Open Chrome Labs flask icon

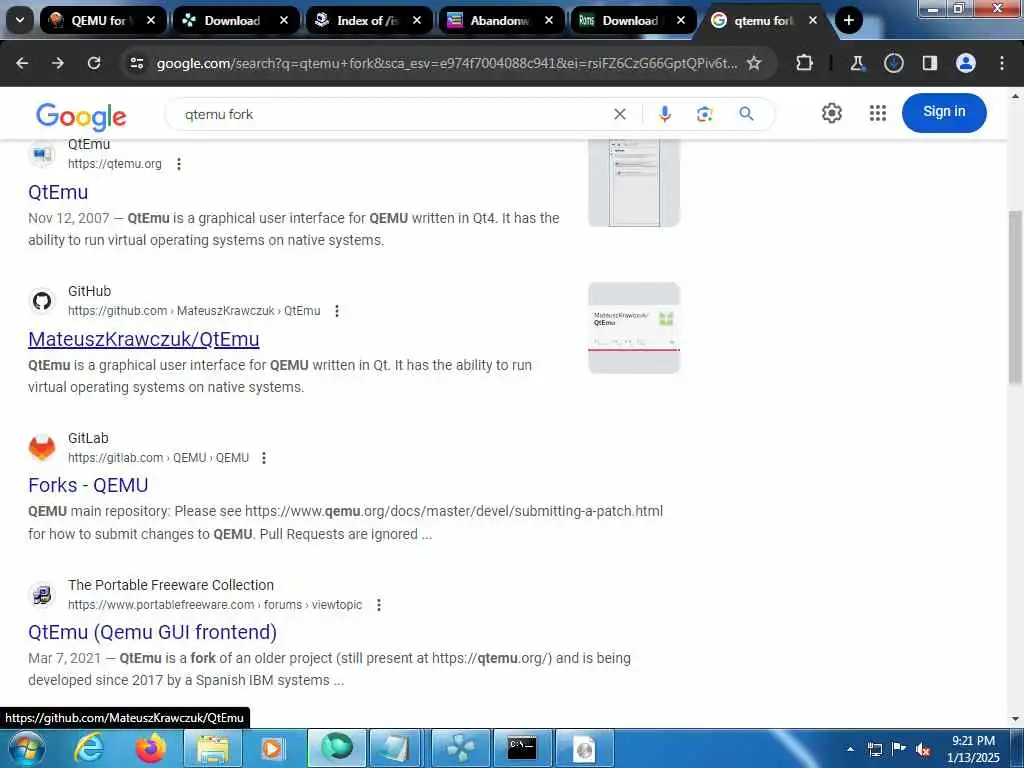[857, 63]
